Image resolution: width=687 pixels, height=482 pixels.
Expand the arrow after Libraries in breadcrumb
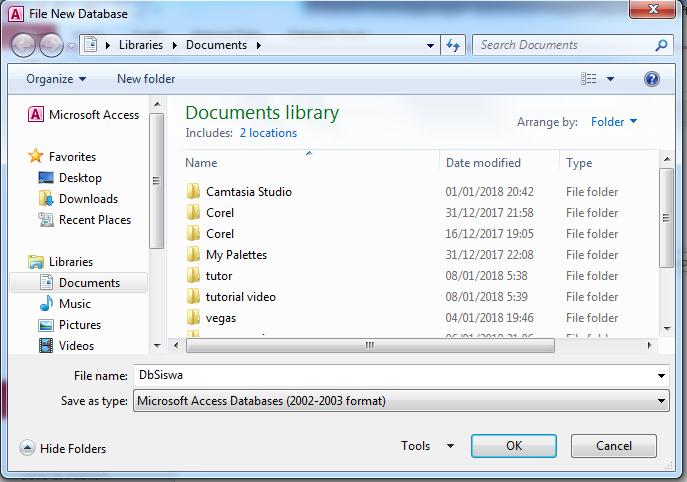point(174,45)
